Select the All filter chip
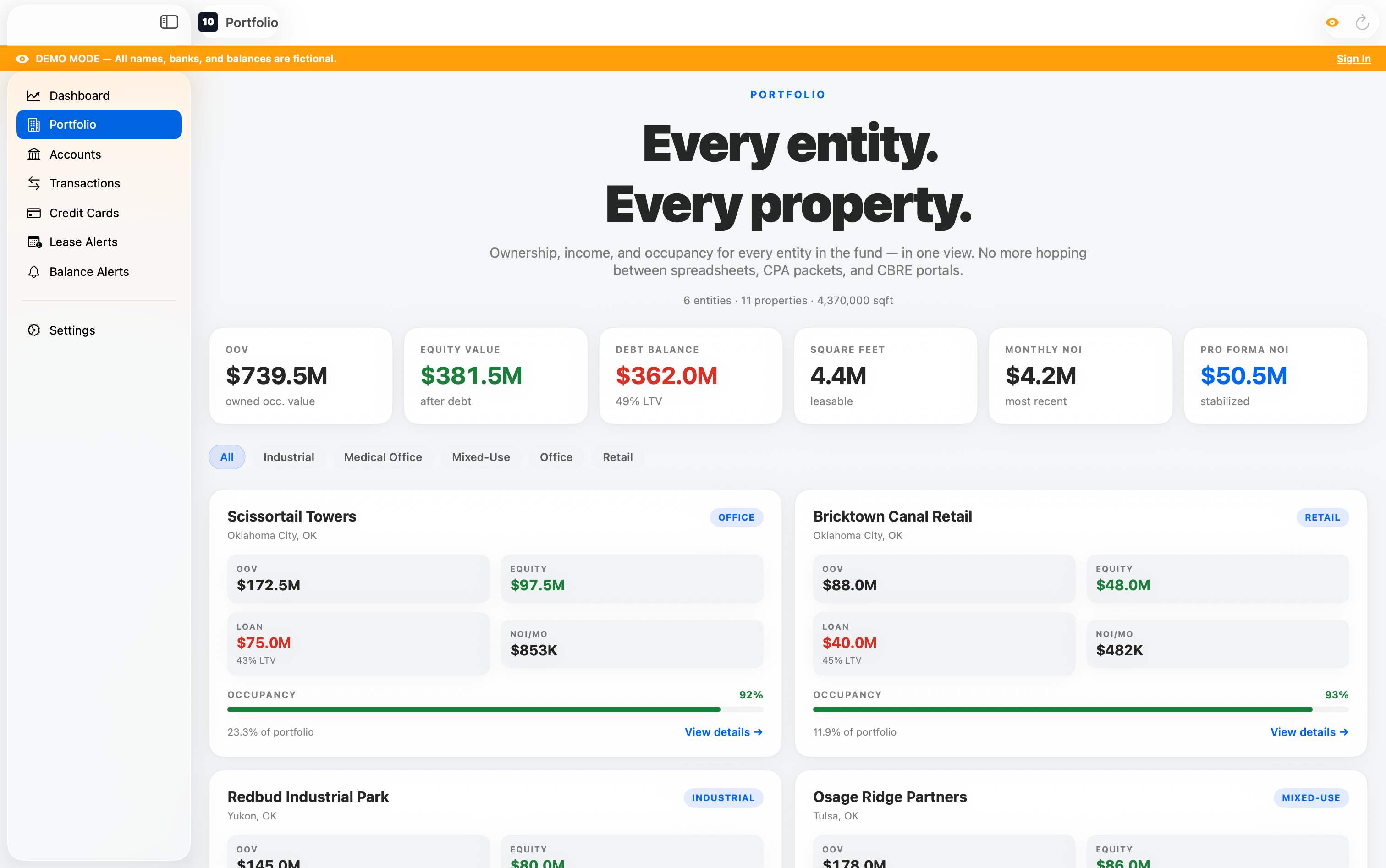This screenshot has width=1386, height=868. click(x=227, y=457)
